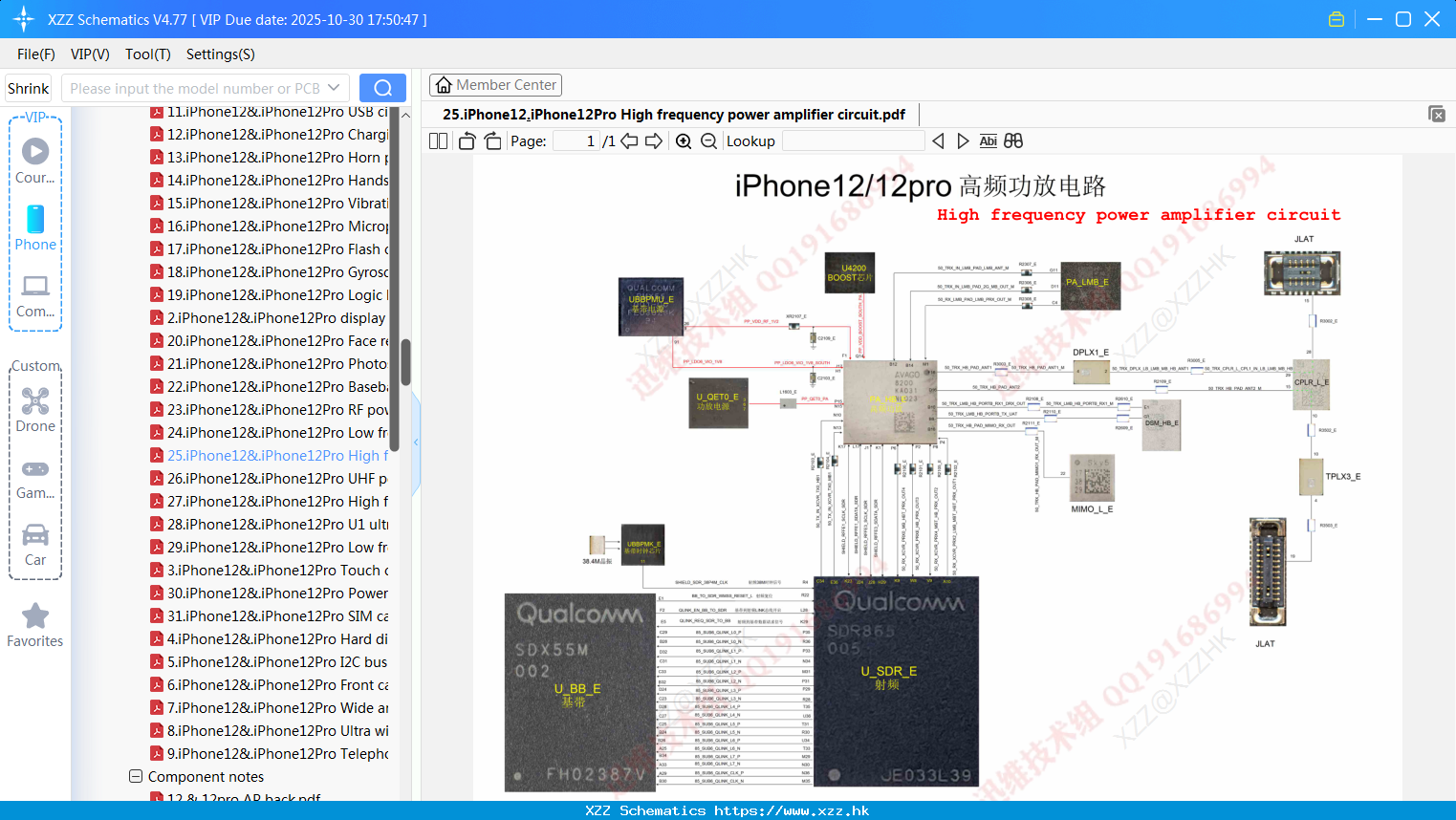Zoom out of the schematic

[708, 141]
